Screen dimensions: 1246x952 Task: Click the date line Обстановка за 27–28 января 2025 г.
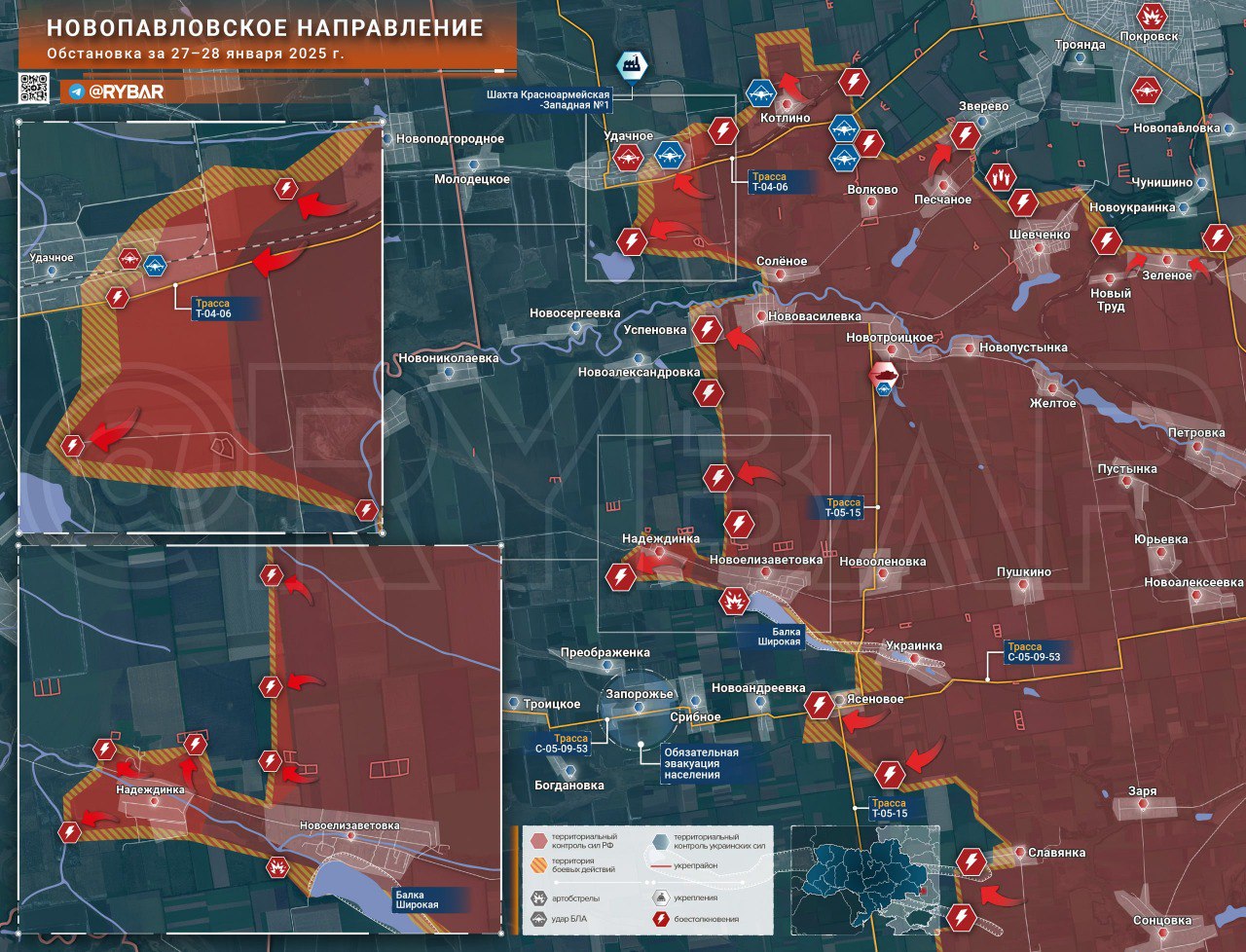point(196,53)
